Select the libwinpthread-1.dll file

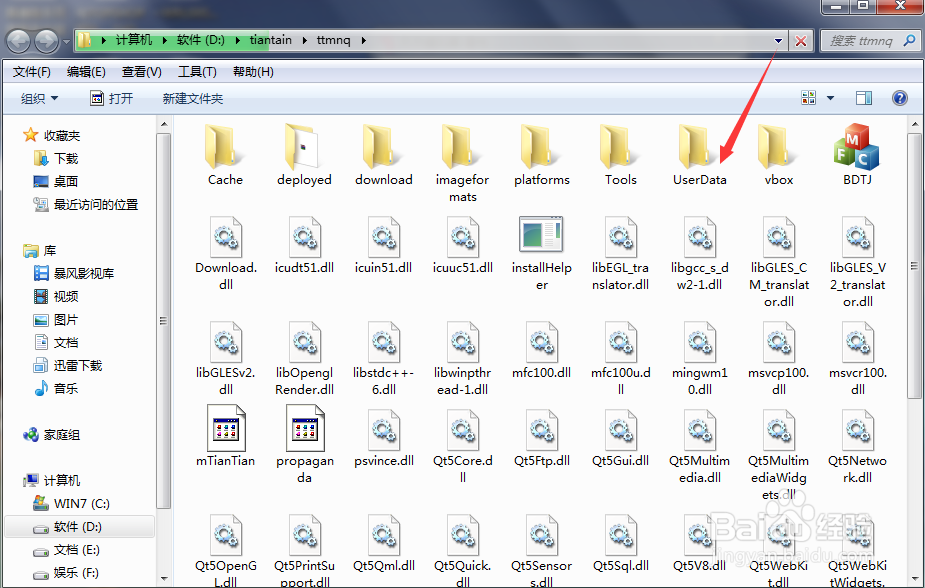click(x=462, y=359)
